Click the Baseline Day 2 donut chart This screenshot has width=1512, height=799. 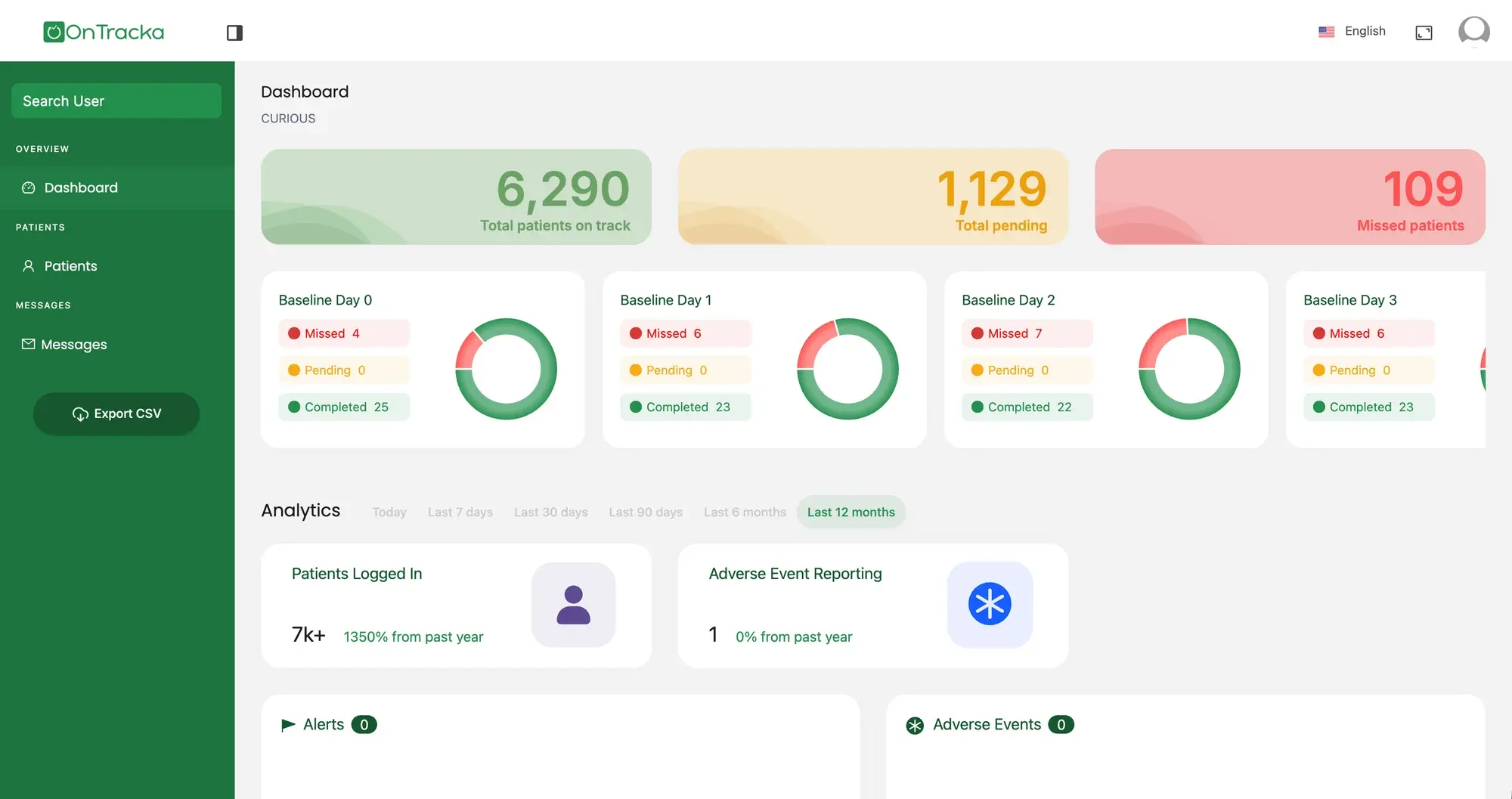(1189, 369)
